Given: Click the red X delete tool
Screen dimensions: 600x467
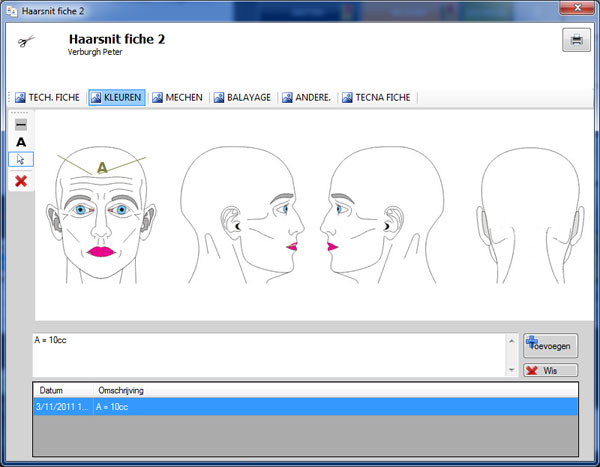Looking at the screenshot, I should pyautogui.click(x=21, y=181).
